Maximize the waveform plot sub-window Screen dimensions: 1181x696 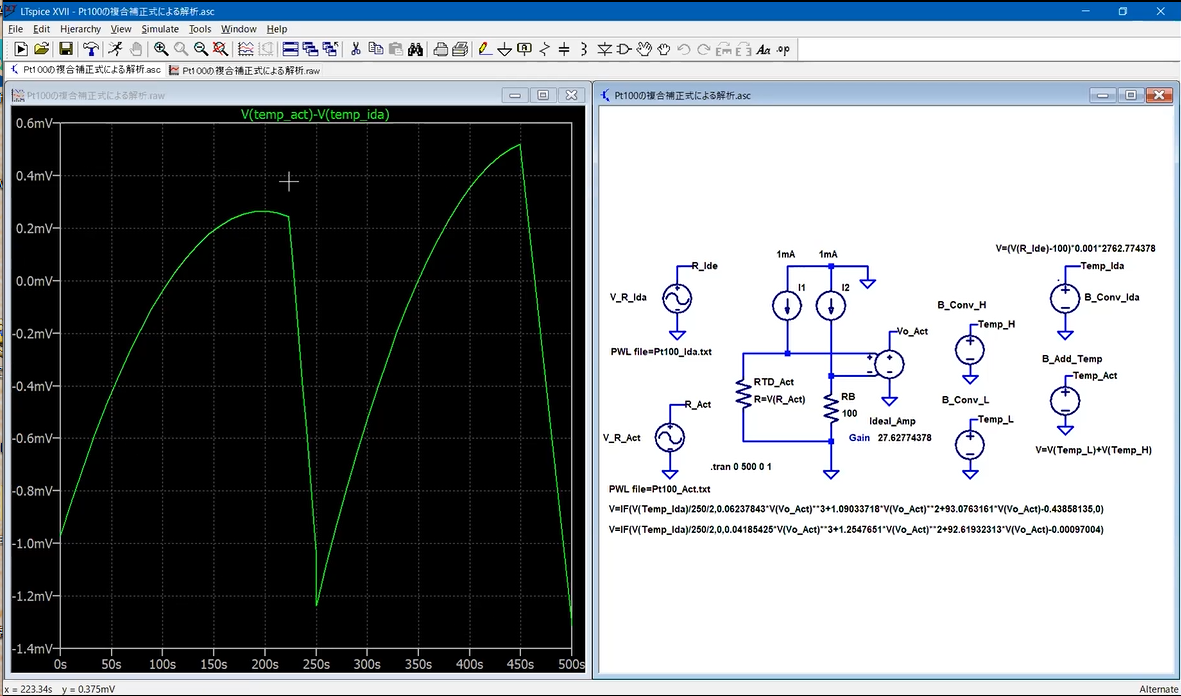coord(543,95)
